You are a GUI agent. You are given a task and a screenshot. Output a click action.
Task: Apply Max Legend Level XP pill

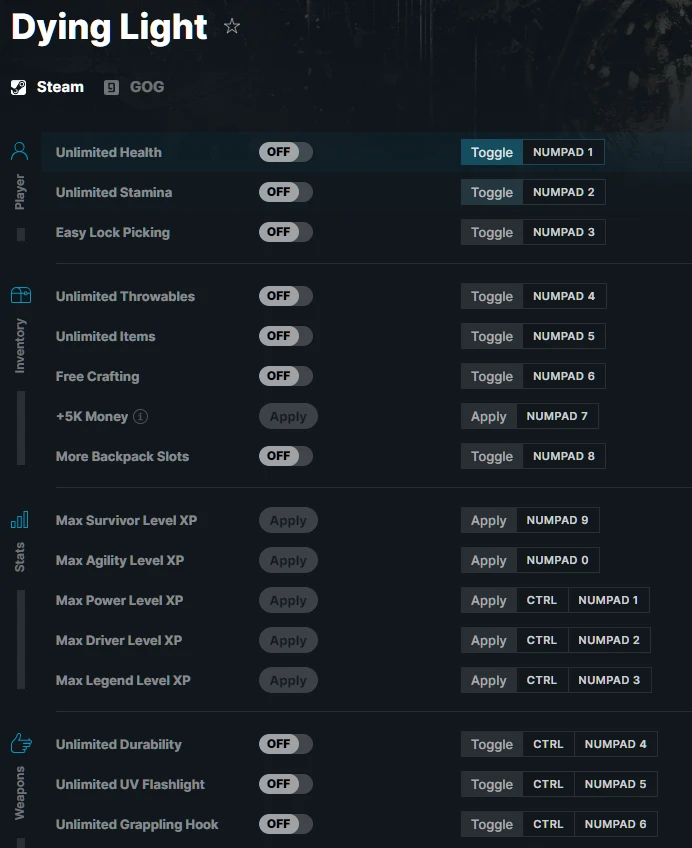pos(288,680)
